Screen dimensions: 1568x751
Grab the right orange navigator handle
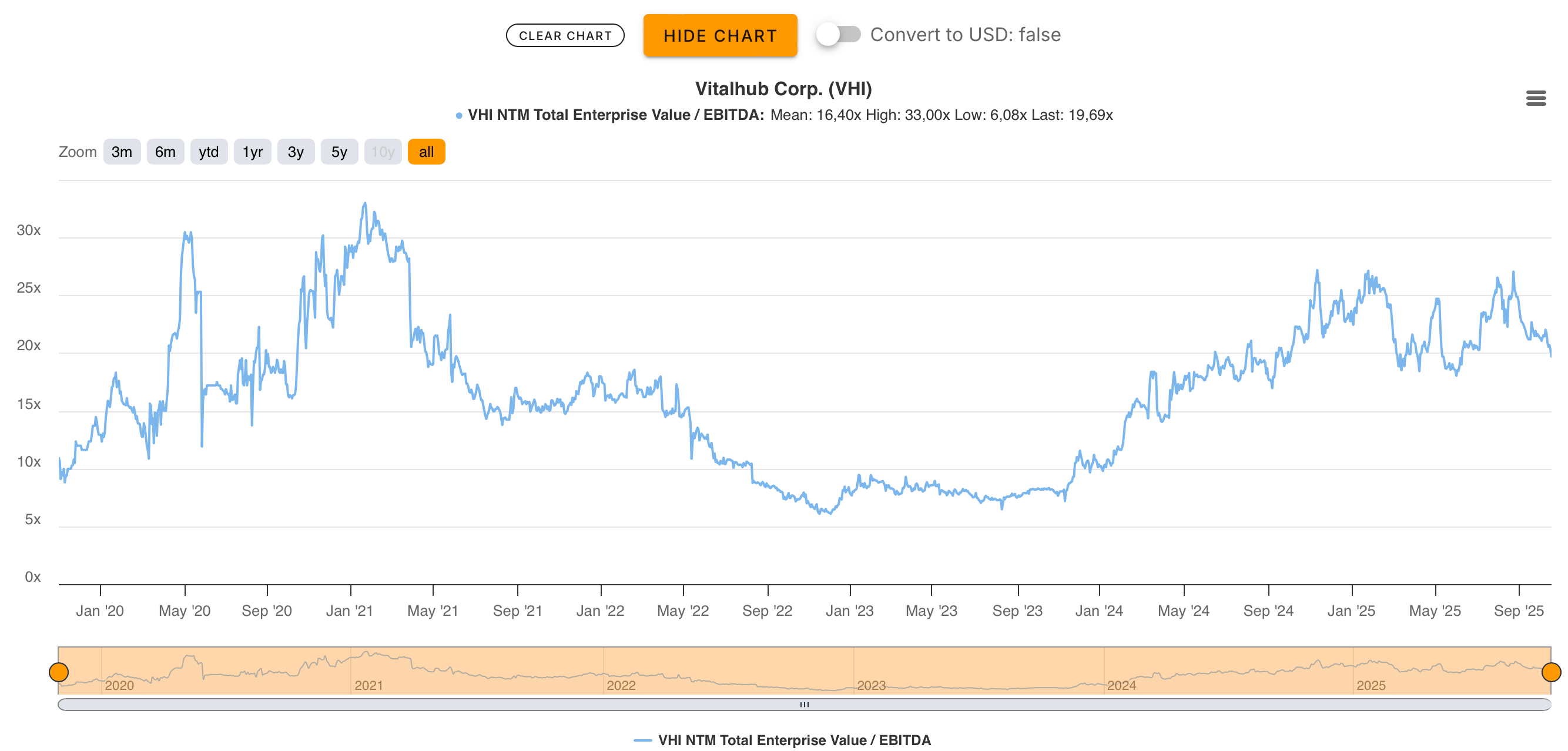pyautogui.click(x=1550, y=672)
